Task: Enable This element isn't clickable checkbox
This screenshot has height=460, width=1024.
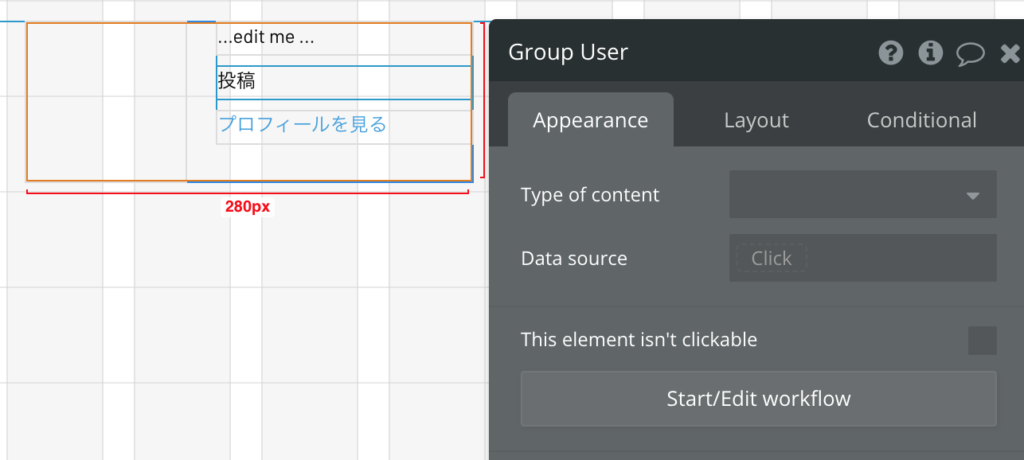Action: [982, 340]
